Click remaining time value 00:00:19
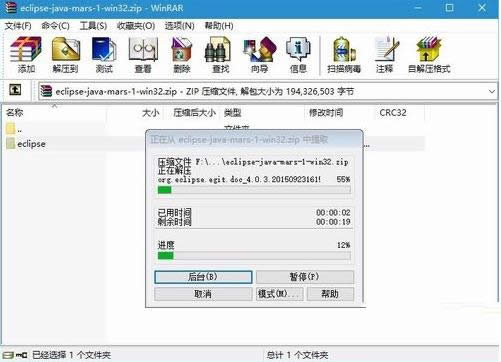The image size is (501, 362). (333, 222)
